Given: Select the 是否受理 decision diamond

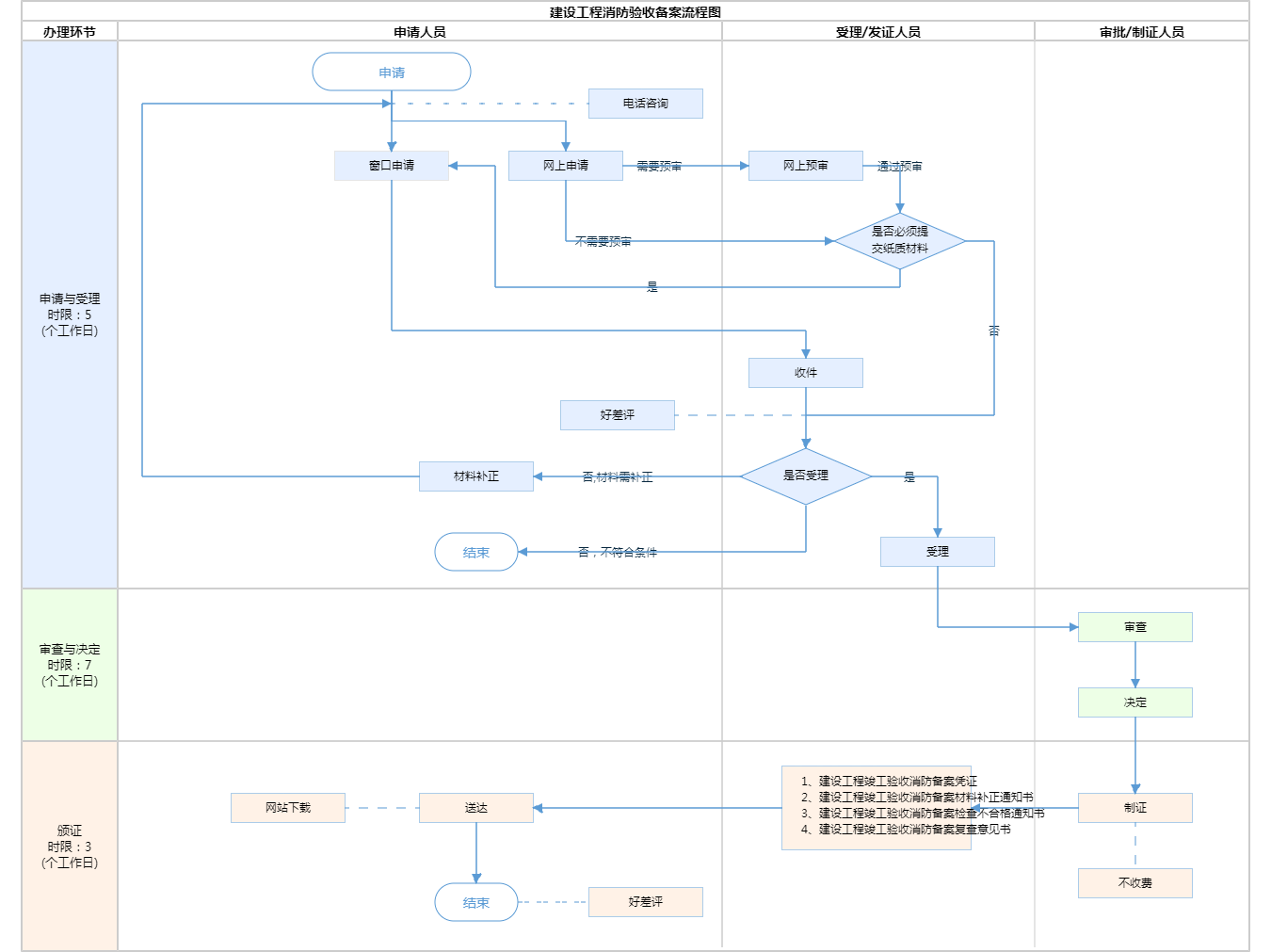Looking at the screenshot, I should coord(805,476).
